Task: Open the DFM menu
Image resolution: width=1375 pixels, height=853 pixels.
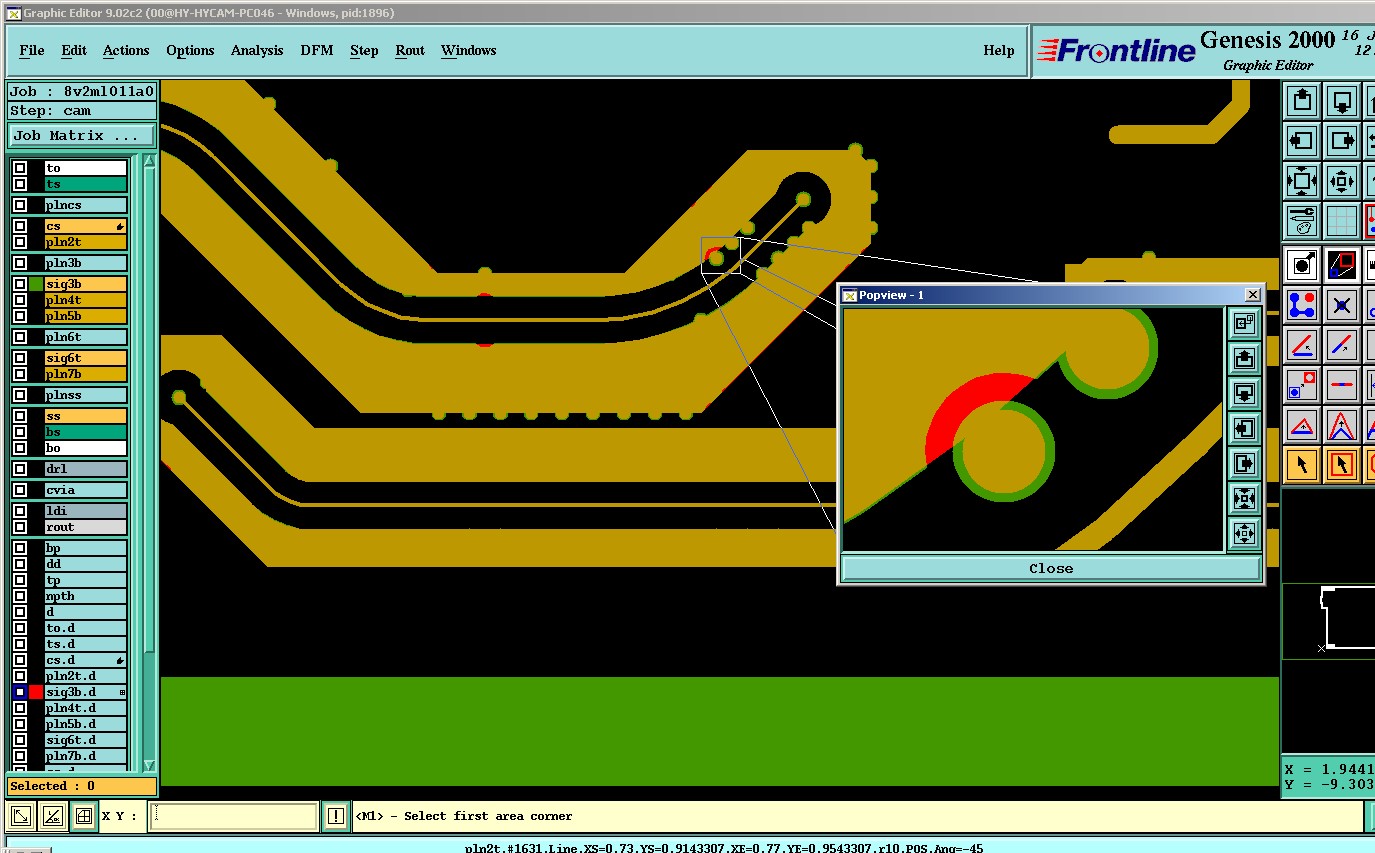Action: tap(317, 50)
